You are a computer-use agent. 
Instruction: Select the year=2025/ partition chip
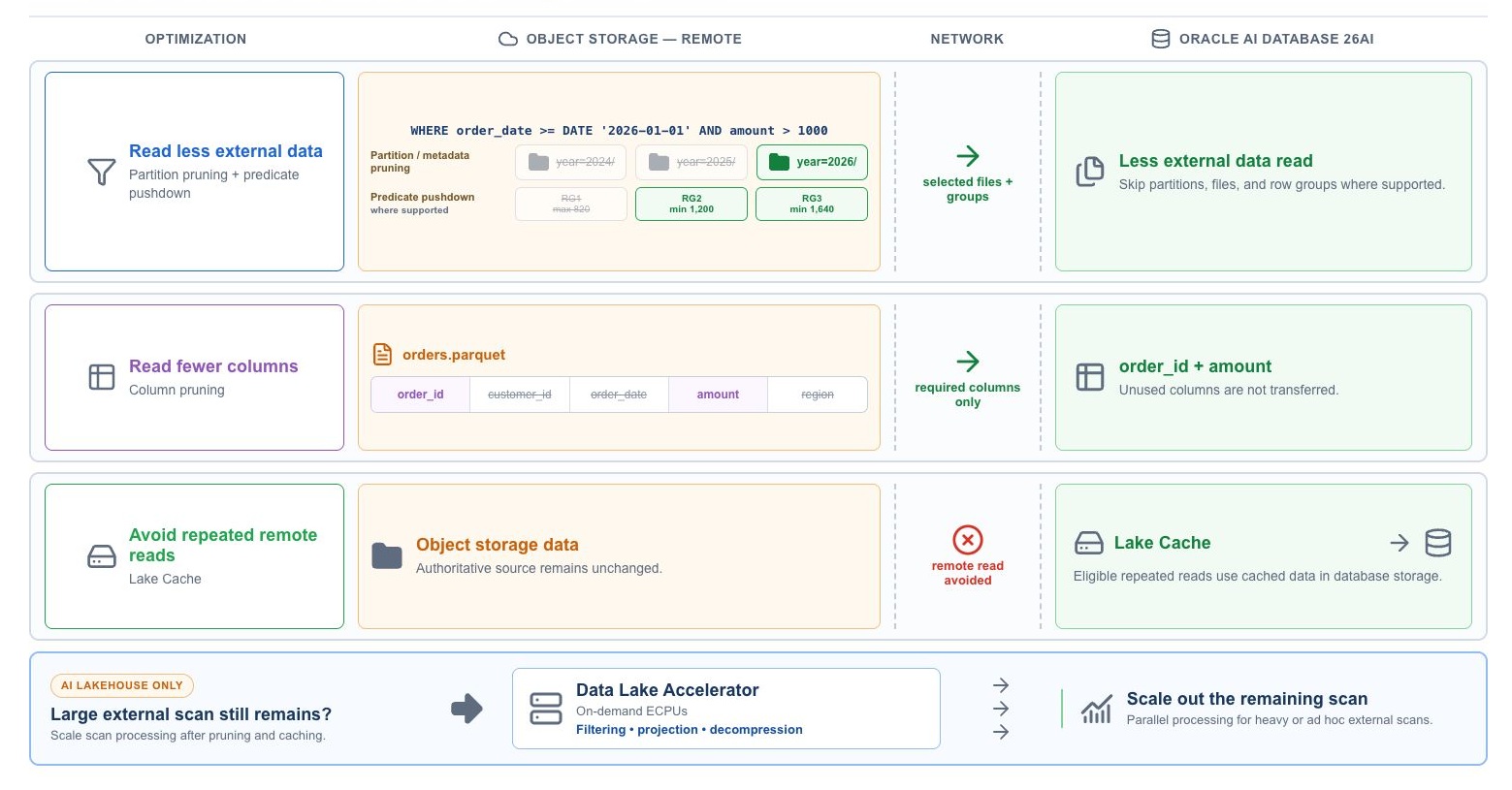point(692,162)
